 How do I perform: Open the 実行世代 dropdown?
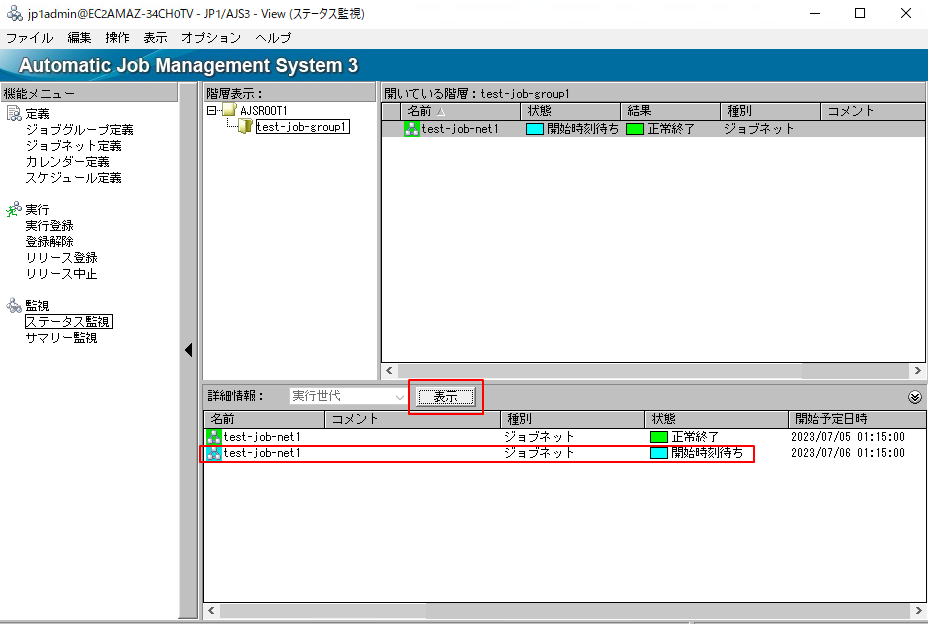click(399, 397)
